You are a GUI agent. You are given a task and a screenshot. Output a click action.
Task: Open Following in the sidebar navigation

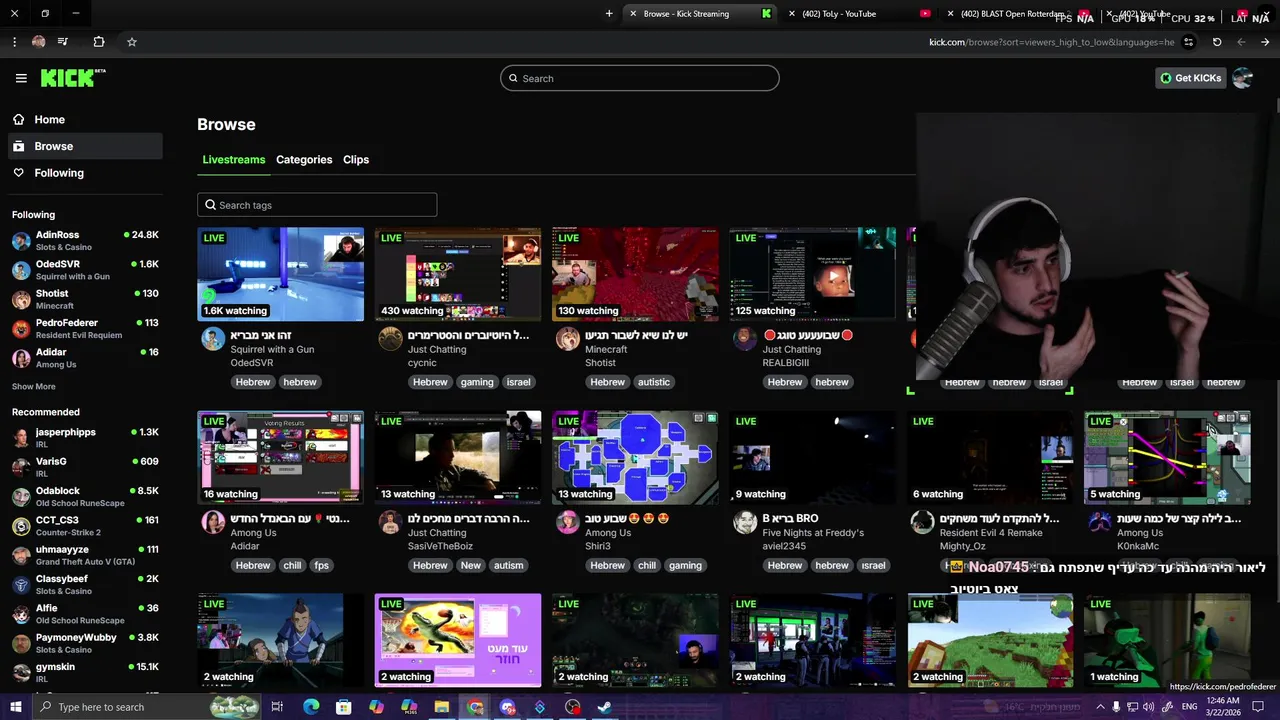click(84, 173)
